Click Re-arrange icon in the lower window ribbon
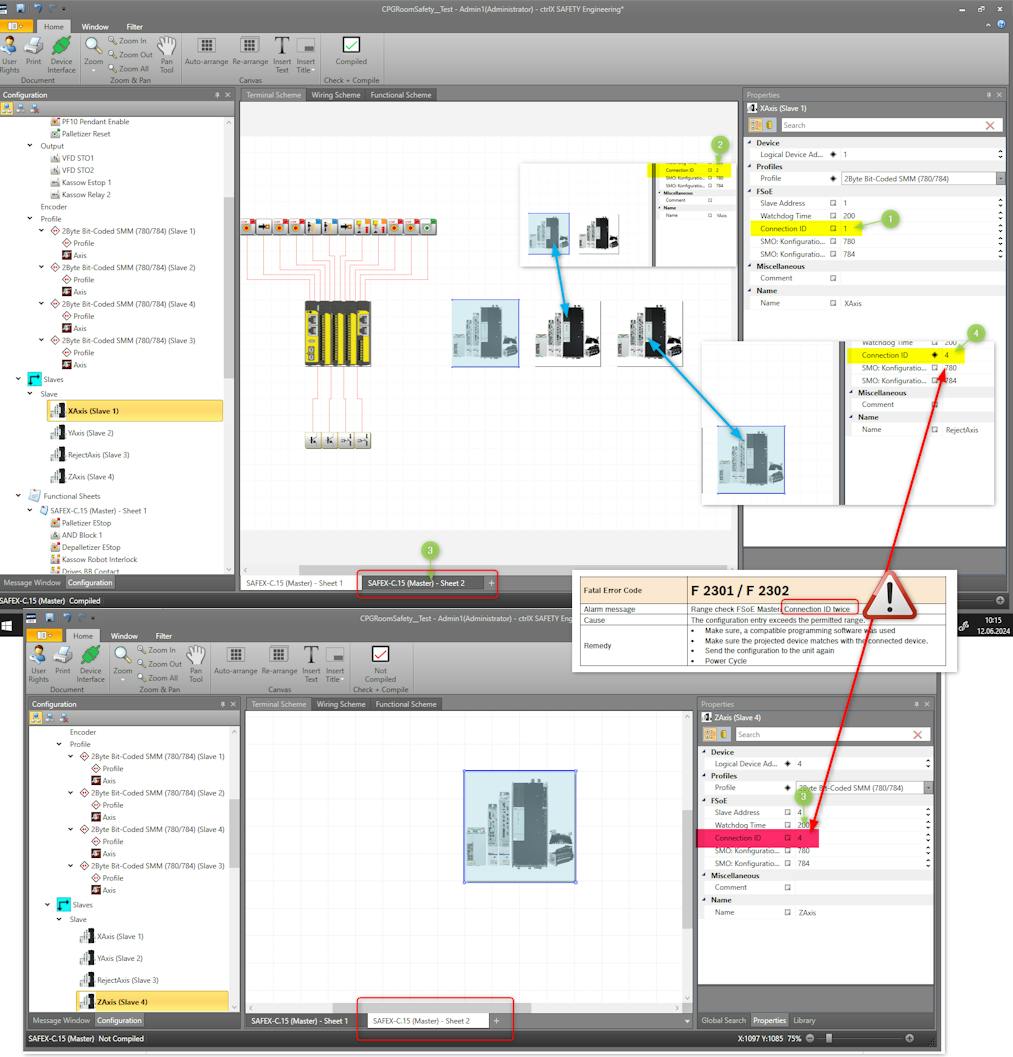 pyautogui.click(x=279, y=656)
